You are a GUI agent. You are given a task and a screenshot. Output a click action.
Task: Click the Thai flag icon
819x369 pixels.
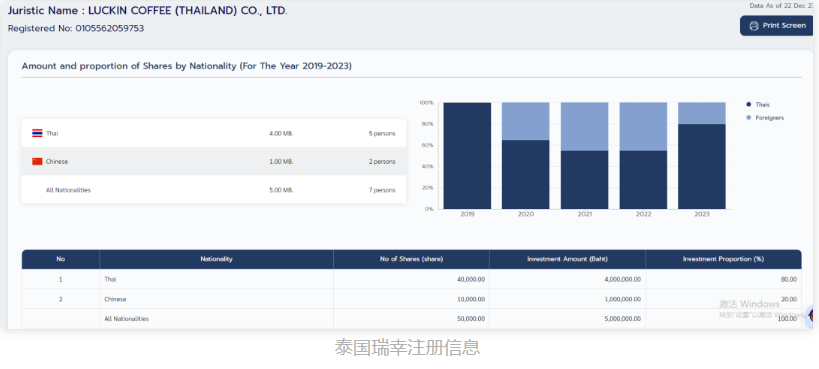(x=37, y=133)
